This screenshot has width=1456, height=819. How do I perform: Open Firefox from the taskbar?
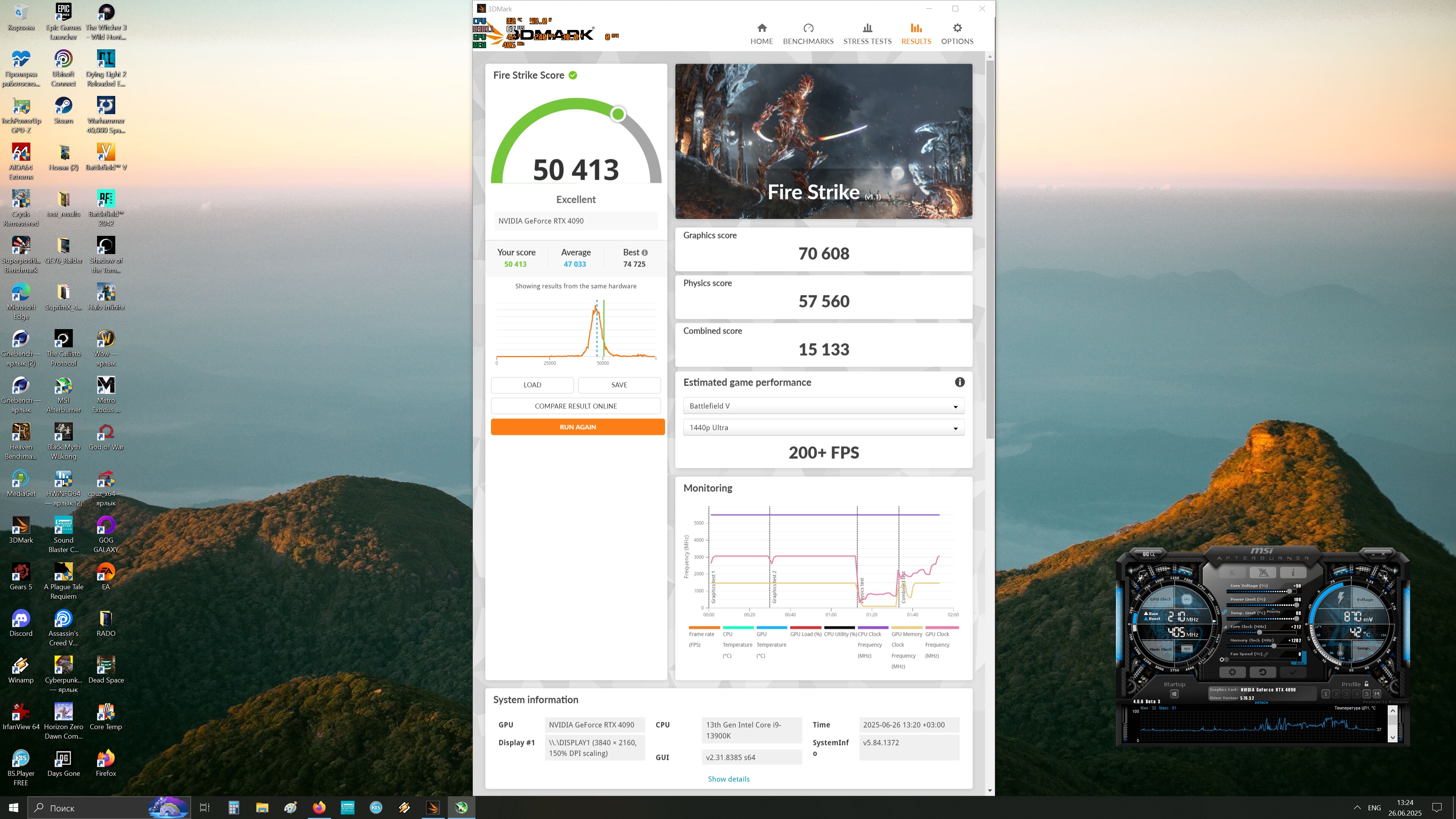coord(319,808)
